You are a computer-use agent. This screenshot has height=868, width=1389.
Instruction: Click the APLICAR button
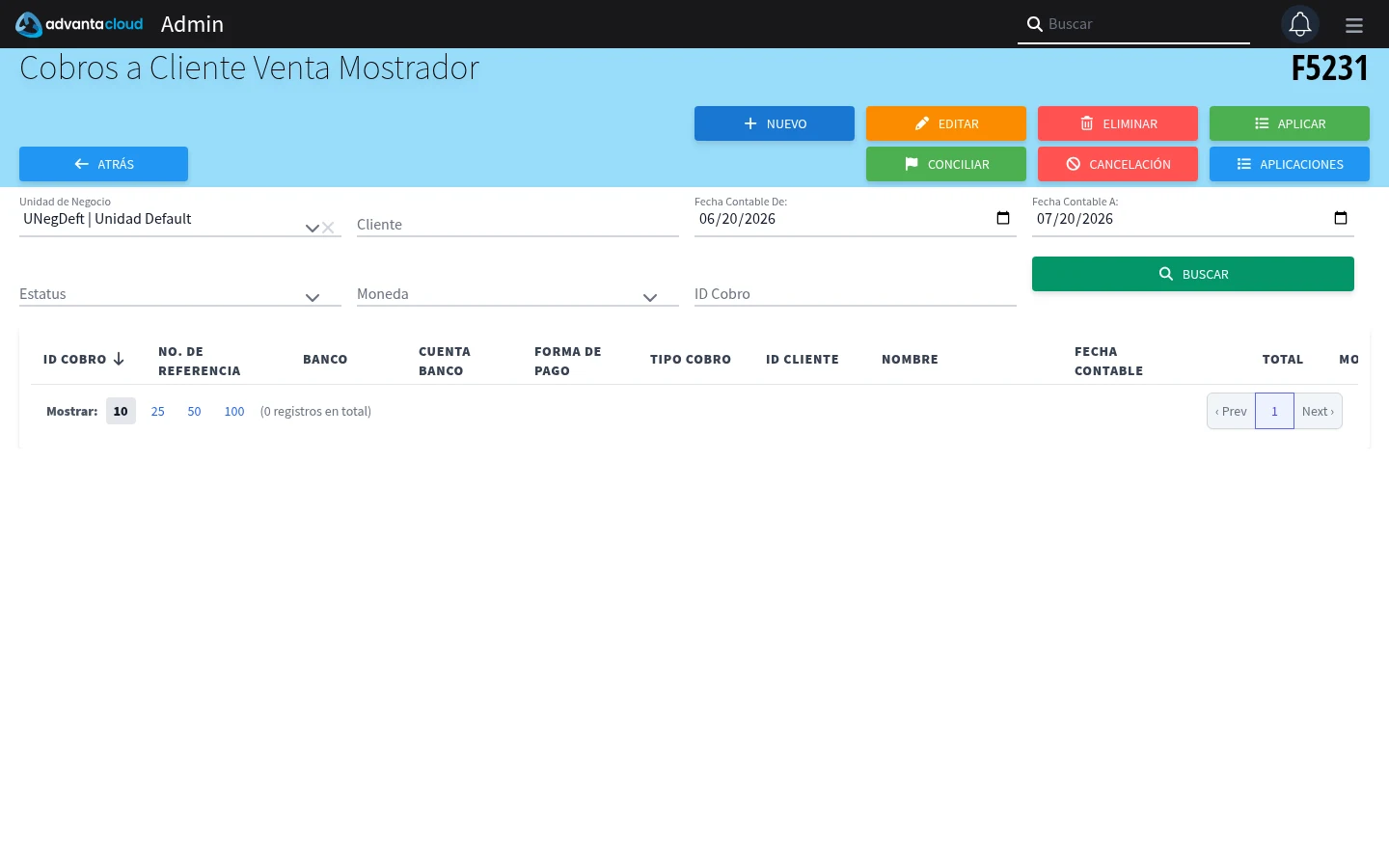1290,123
